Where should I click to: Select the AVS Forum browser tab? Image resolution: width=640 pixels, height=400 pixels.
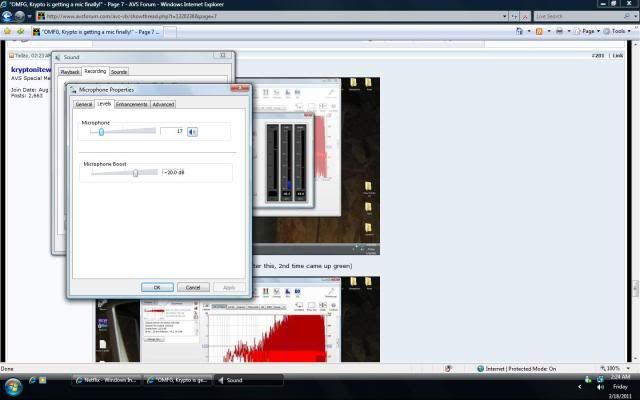point(96,32)
